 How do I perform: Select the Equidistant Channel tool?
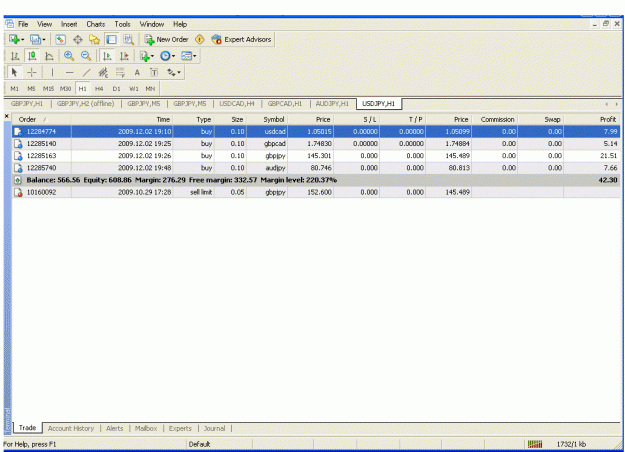click(103, 72)
